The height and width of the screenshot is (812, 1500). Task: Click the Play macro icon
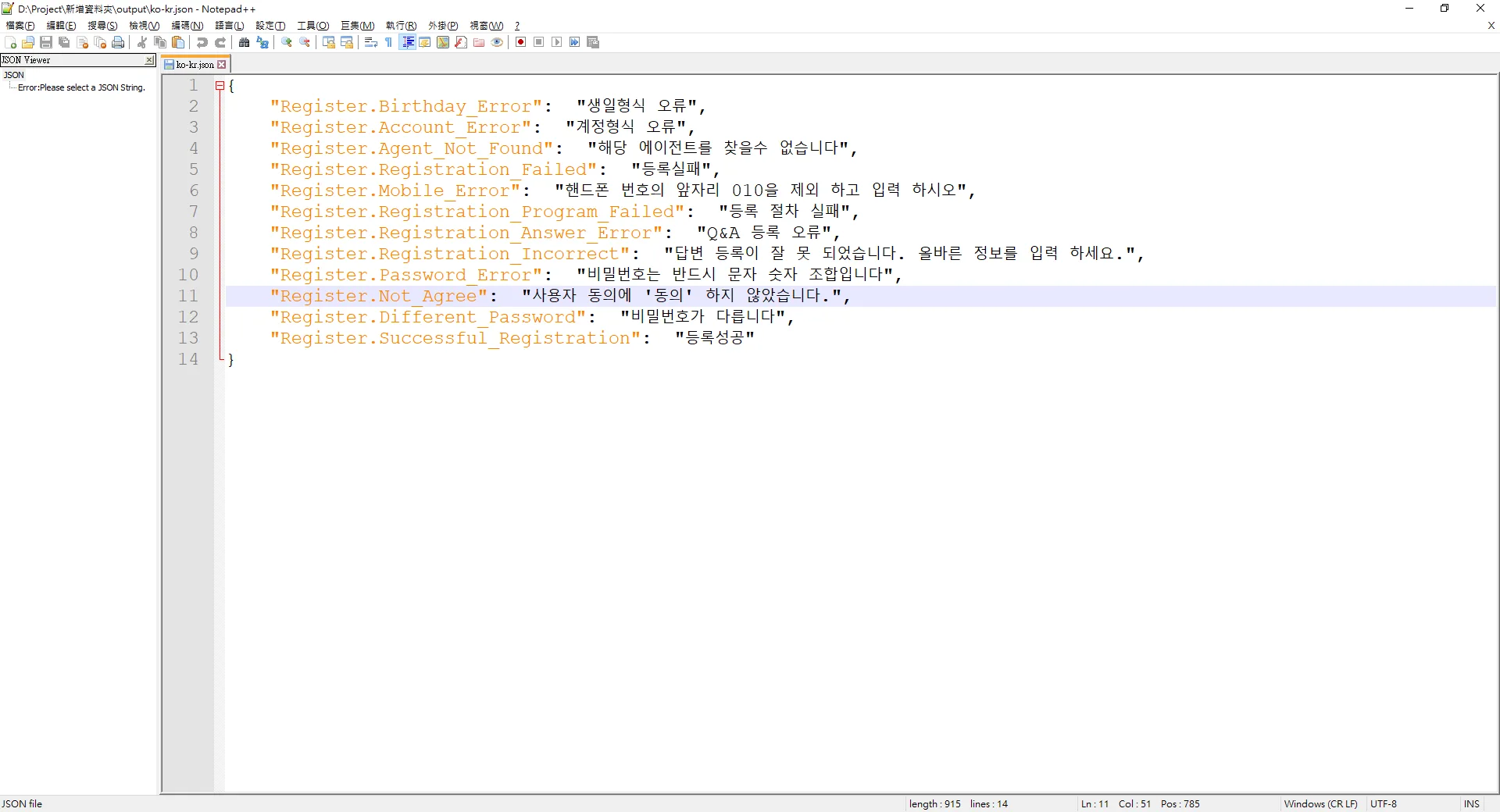click(556, 42)
